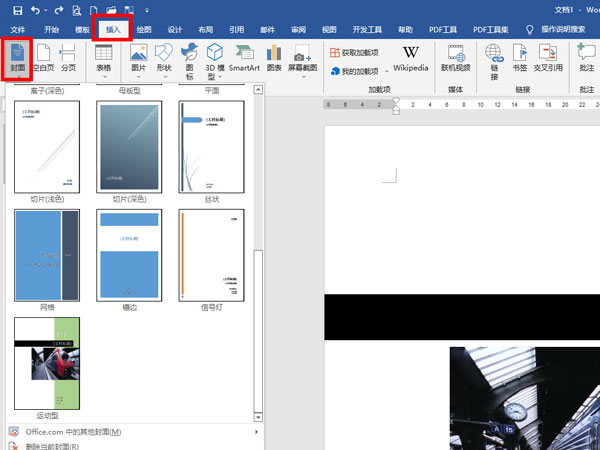Click the 联机视频 online video icon

tap(455, 58)
